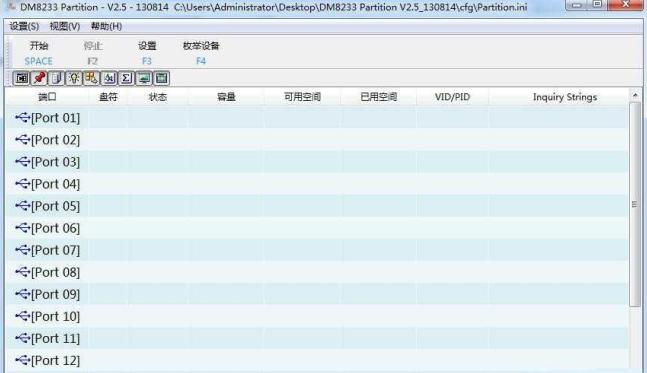This screenshot has height=373, width=647.
Task: Click the document page toolbar icon
Action: (x=57, y=78)
